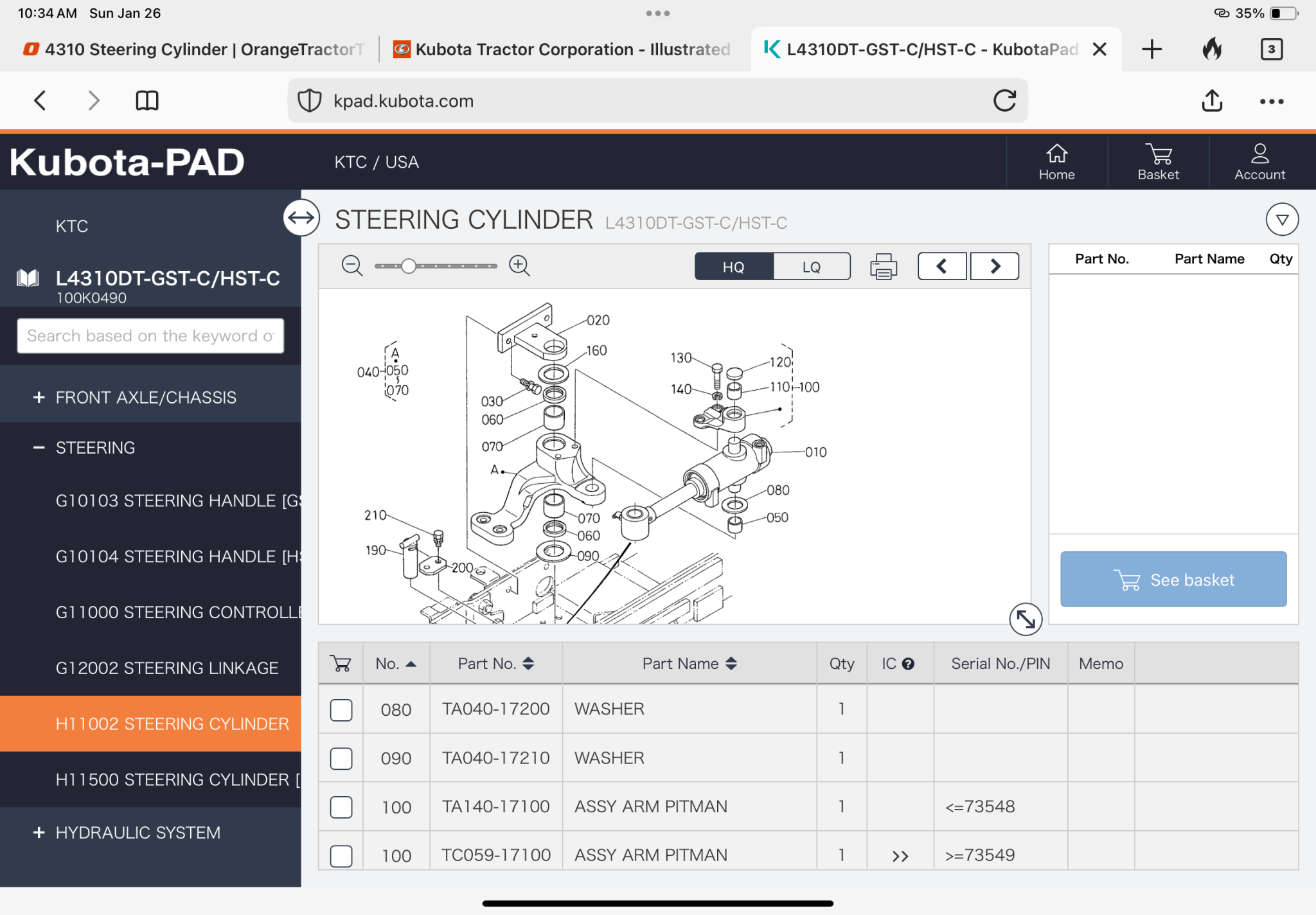The width and height of the screenshot is (1316, 915).
Task: Reload the kpad.kubota.com page
Action: 1004,100
